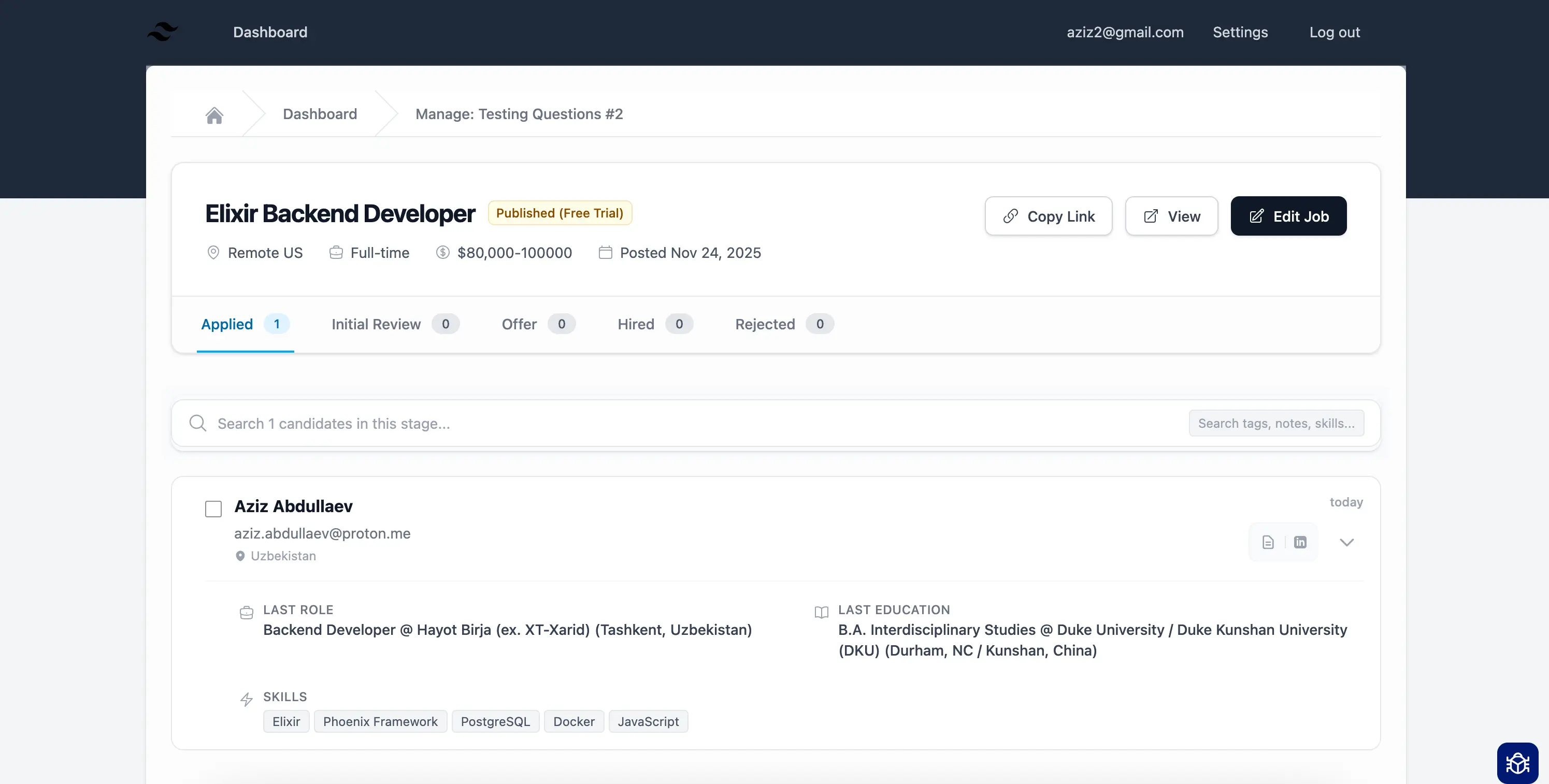Click the Edit Job pencil button
This screenshot has height=784, width=1549.
point(1288,216)
